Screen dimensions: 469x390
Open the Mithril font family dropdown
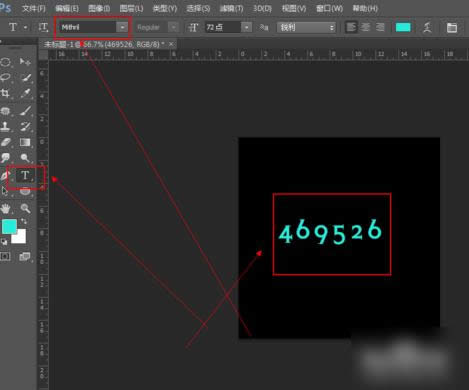(x=122, y=27)
